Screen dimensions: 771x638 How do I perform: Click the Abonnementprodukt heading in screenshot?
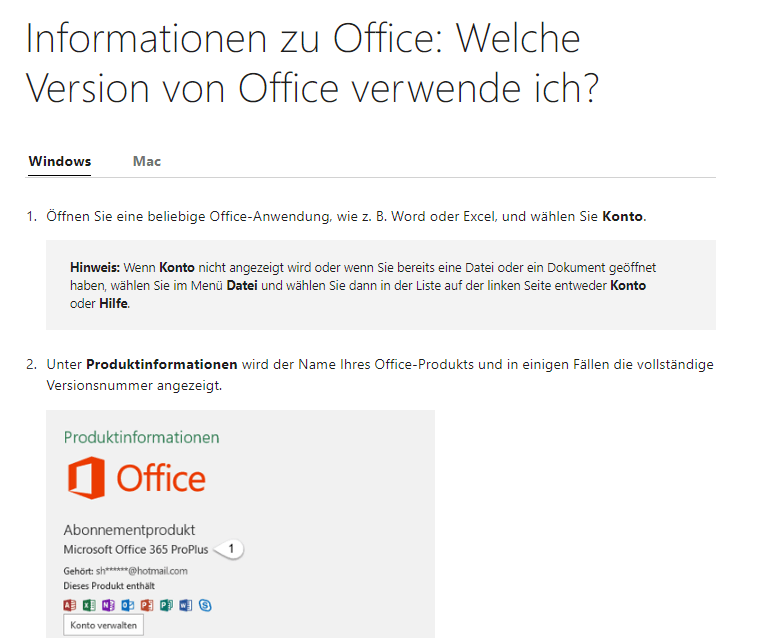(129, 530)
